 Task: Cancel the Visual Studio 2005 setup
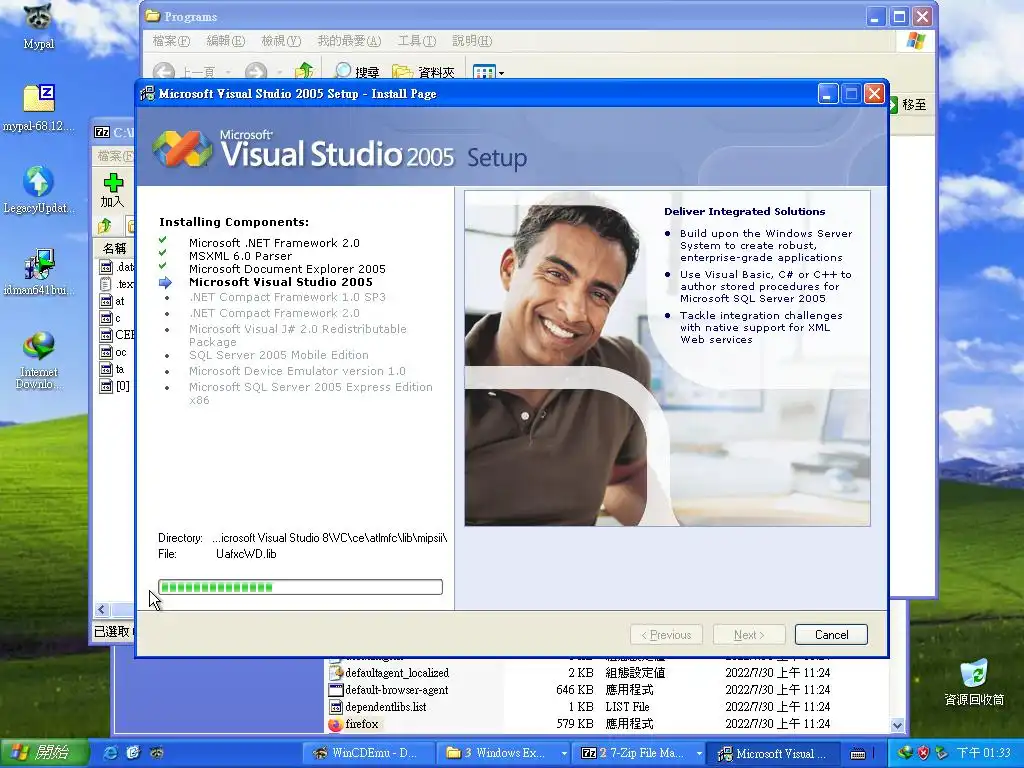[x=831, y=634]
